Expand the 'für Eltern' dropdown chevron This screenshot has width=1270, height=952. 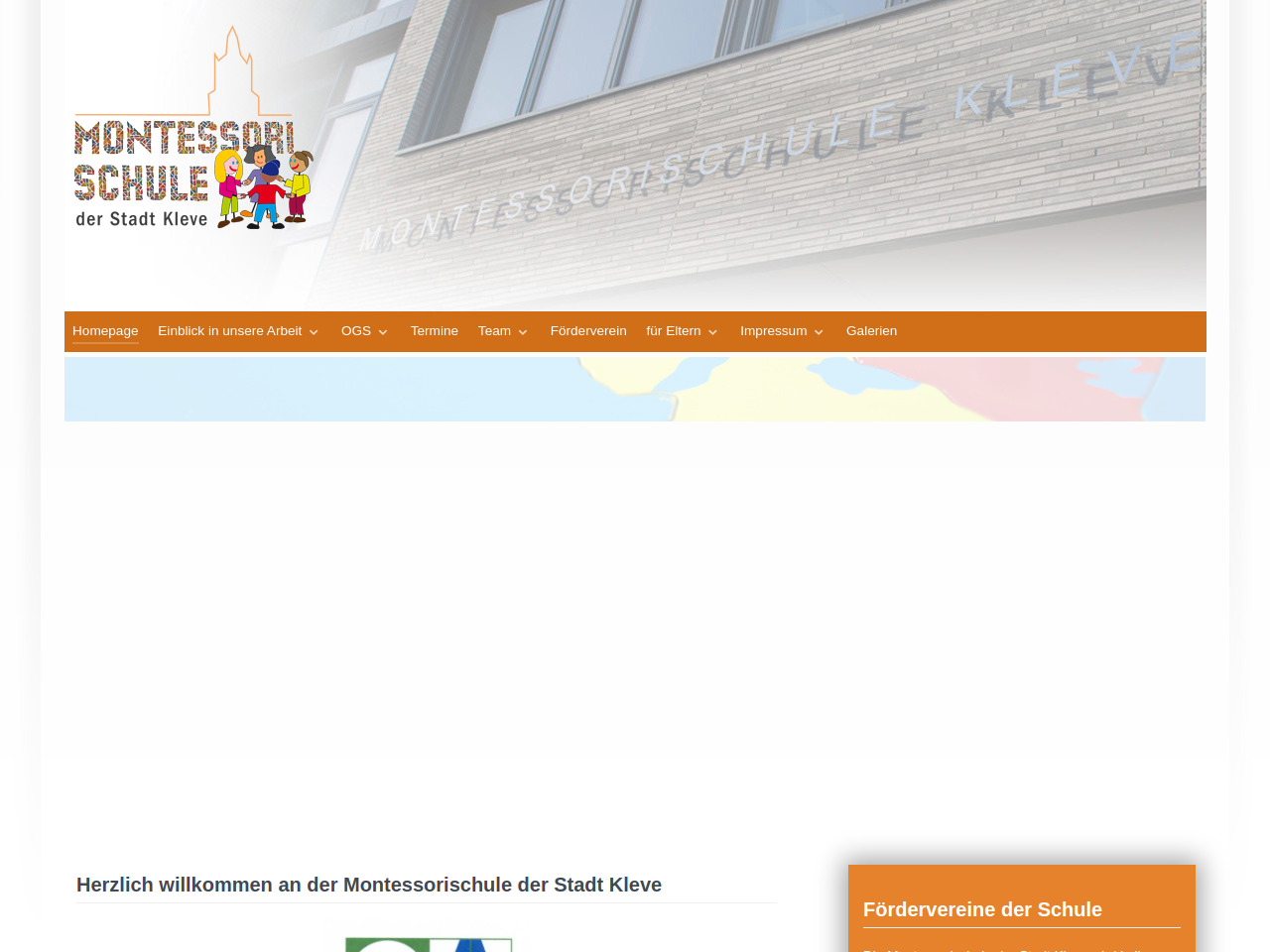click(712, 332)
